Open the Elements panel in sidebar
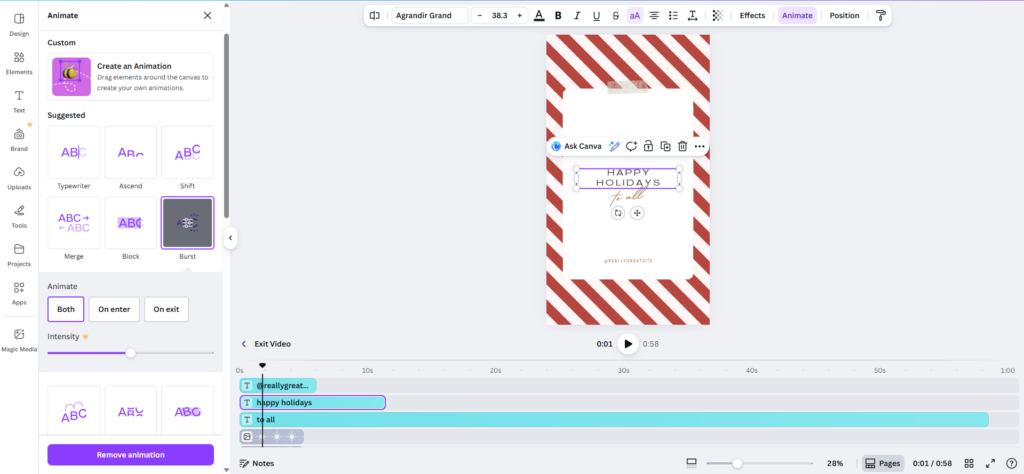Image resolution: width=1024 pixels, height=474 pixels. pyautogui.click(x=19, y=62)
